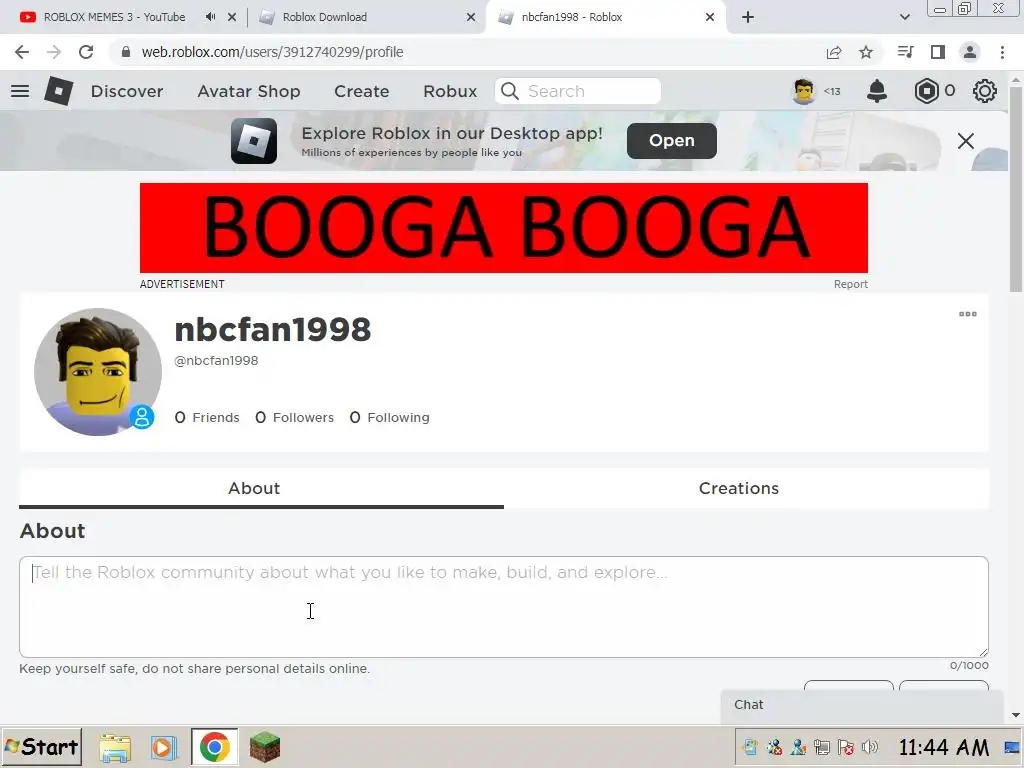Click the Roblox logo home icon
This screenshot has width=1024, height=768.
tap(59, 91)
